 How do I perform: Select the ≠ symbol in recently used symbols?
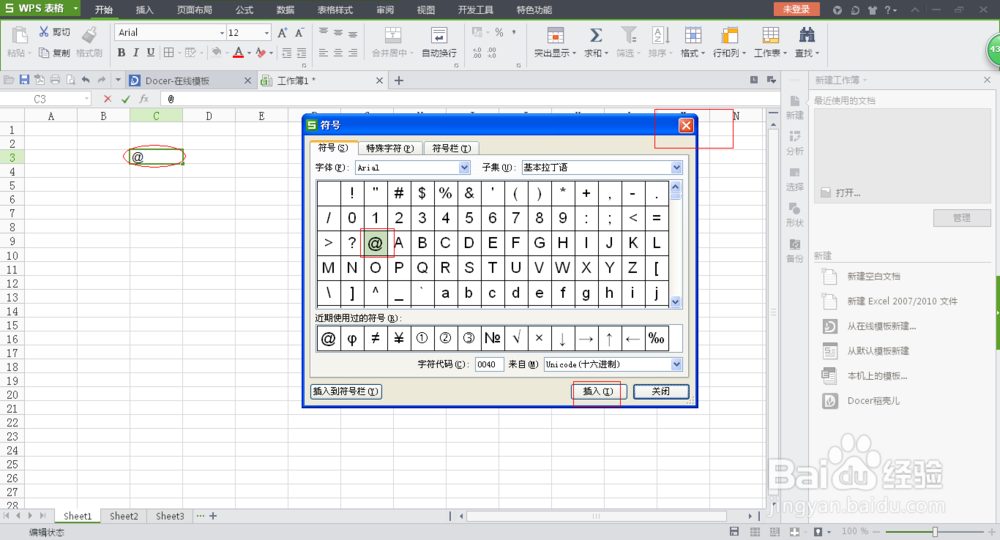coord(375,339)
